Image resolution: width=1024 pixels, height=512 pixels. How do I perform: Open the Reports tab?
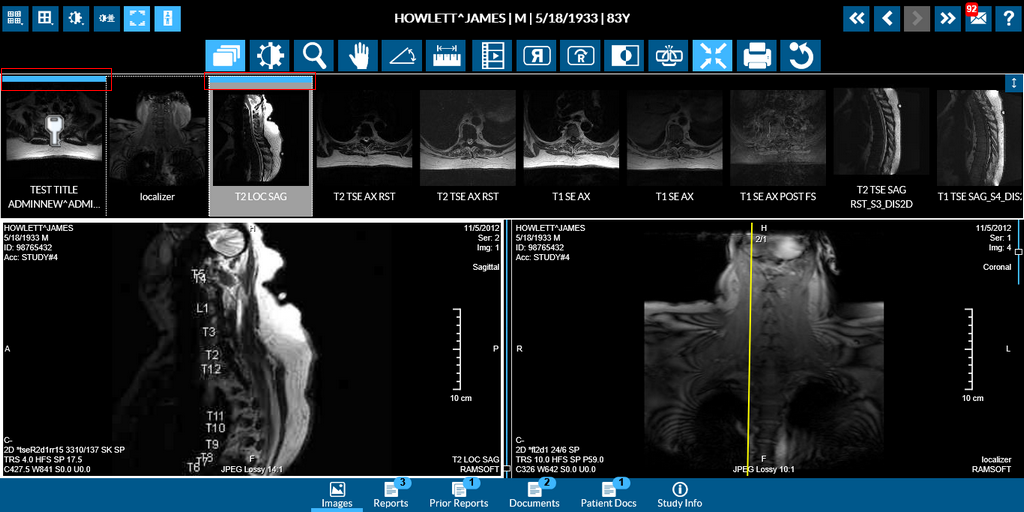point(391,495)
